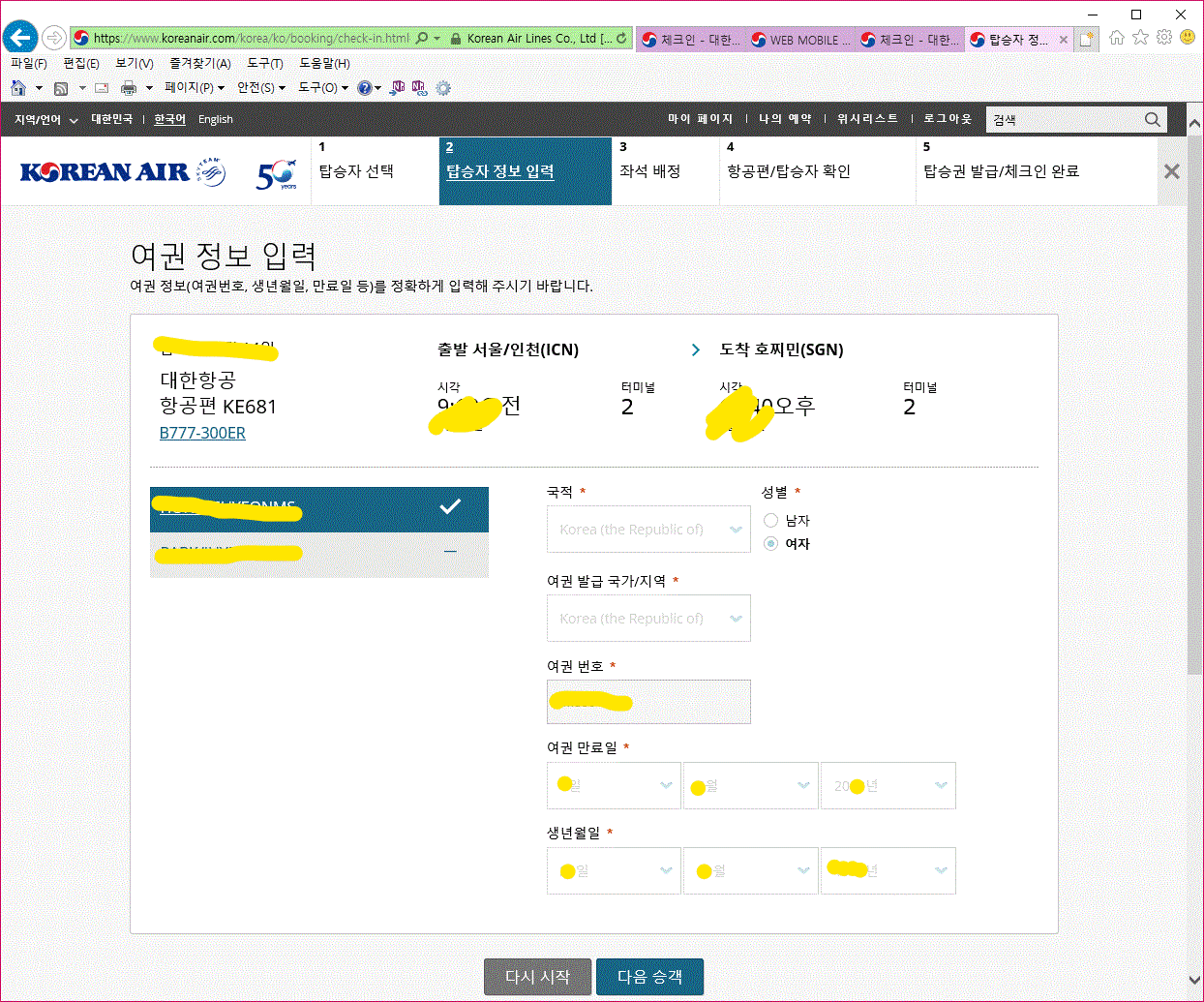This screenshot has width=1204, height=1002.
Task: Open the 도구(O) toolbar dropdown
Action: [322, 87]
